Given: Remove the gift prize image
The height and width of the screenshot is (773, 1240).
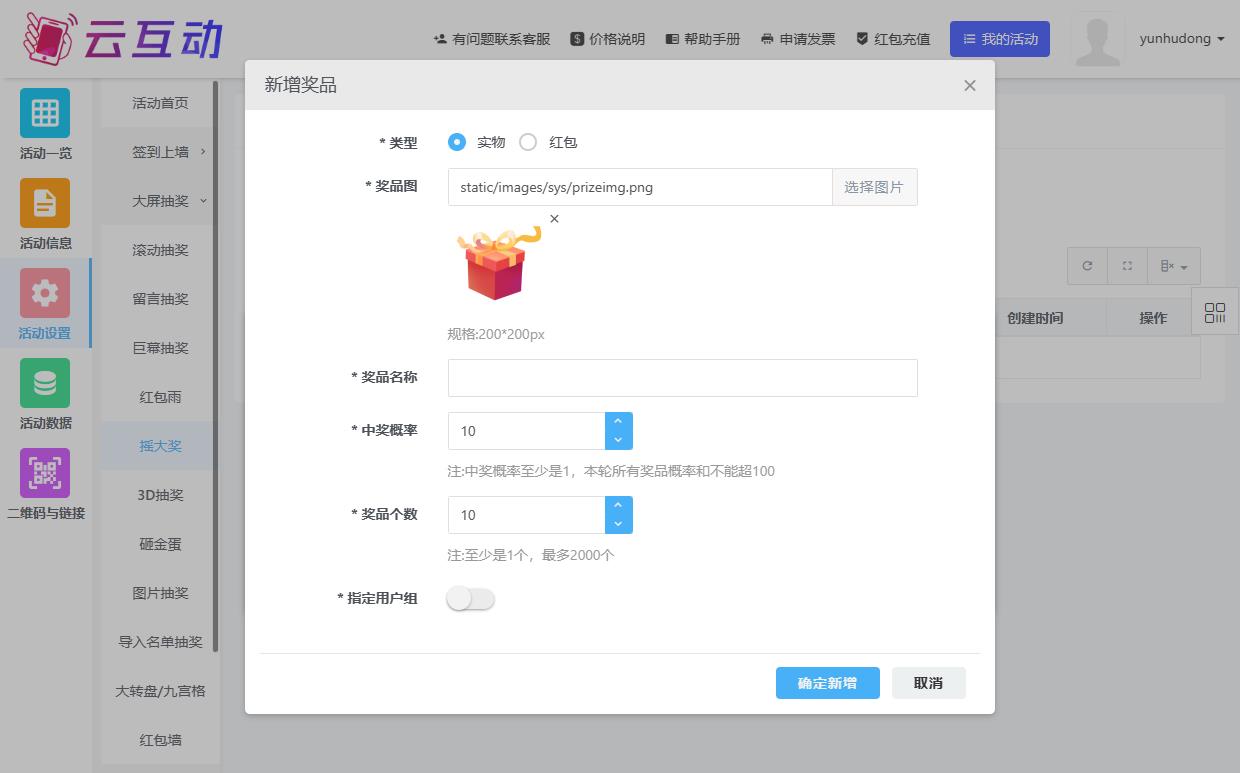Looking at the screenshot, I should tap(554, 219).
